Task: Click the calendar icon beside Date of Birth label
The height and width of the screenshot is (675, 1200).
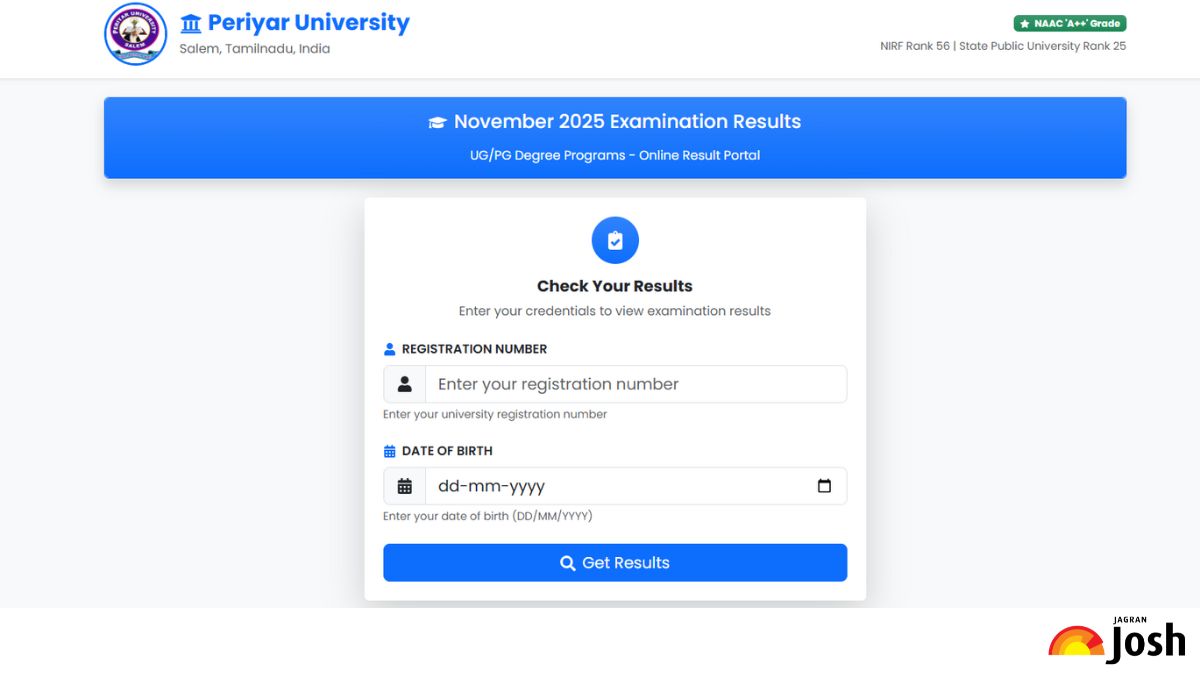Action: point(390,450)
